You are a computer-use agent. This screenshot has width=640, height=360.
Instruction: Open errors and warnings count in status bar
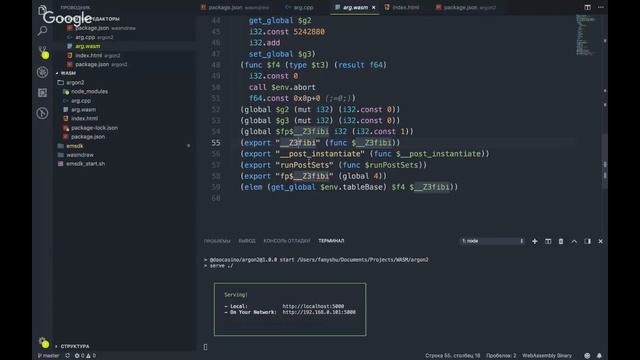[x=85, y=356]
